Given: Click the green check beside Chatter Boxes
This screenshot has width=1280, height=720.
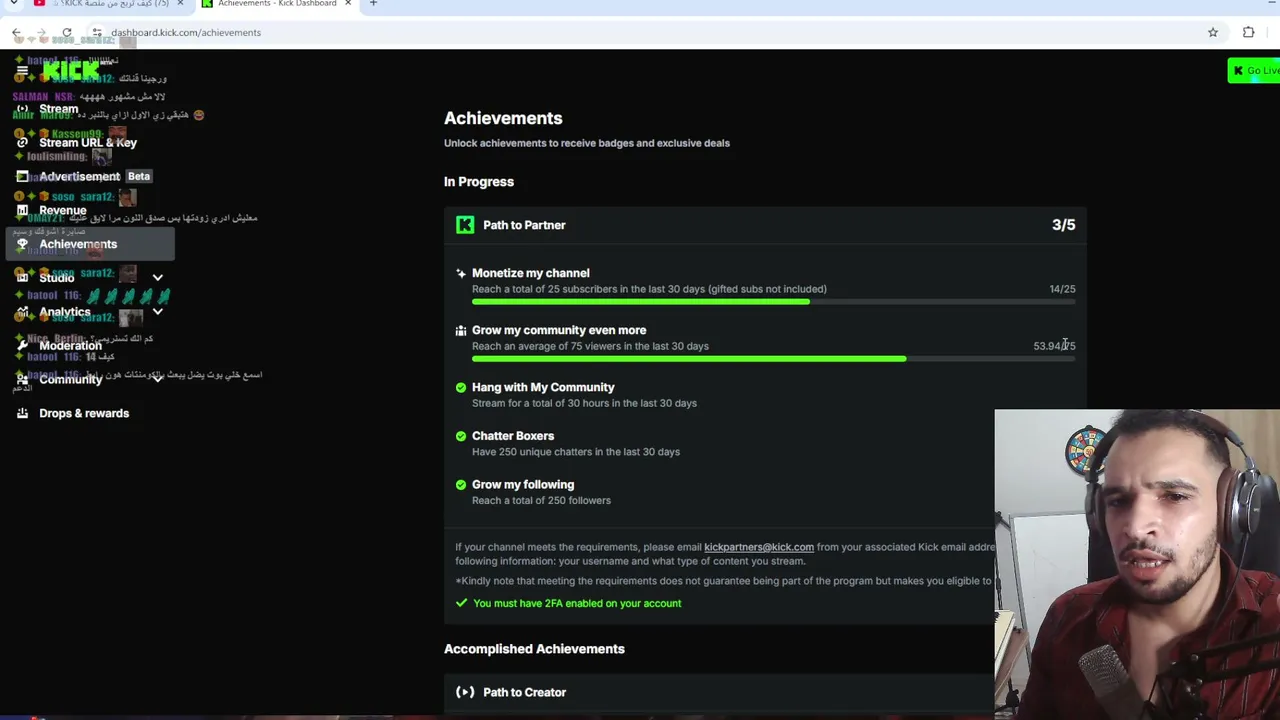Looking at the screenshot, I should pos(461,436).
